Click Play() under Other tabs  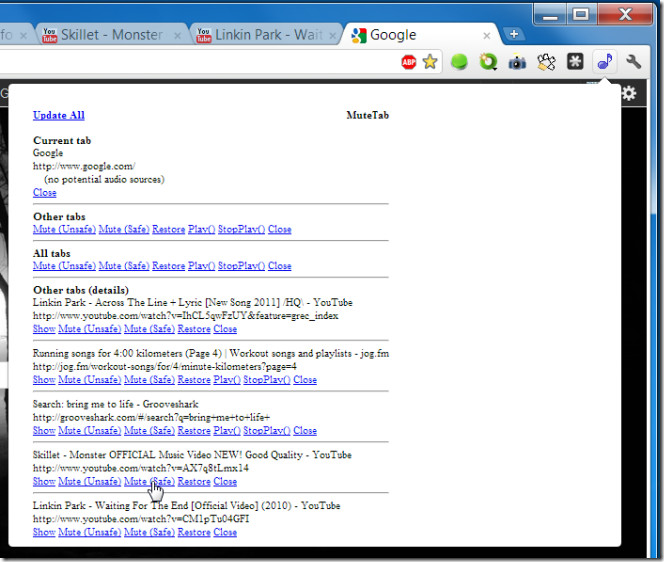tap(202, 230)
